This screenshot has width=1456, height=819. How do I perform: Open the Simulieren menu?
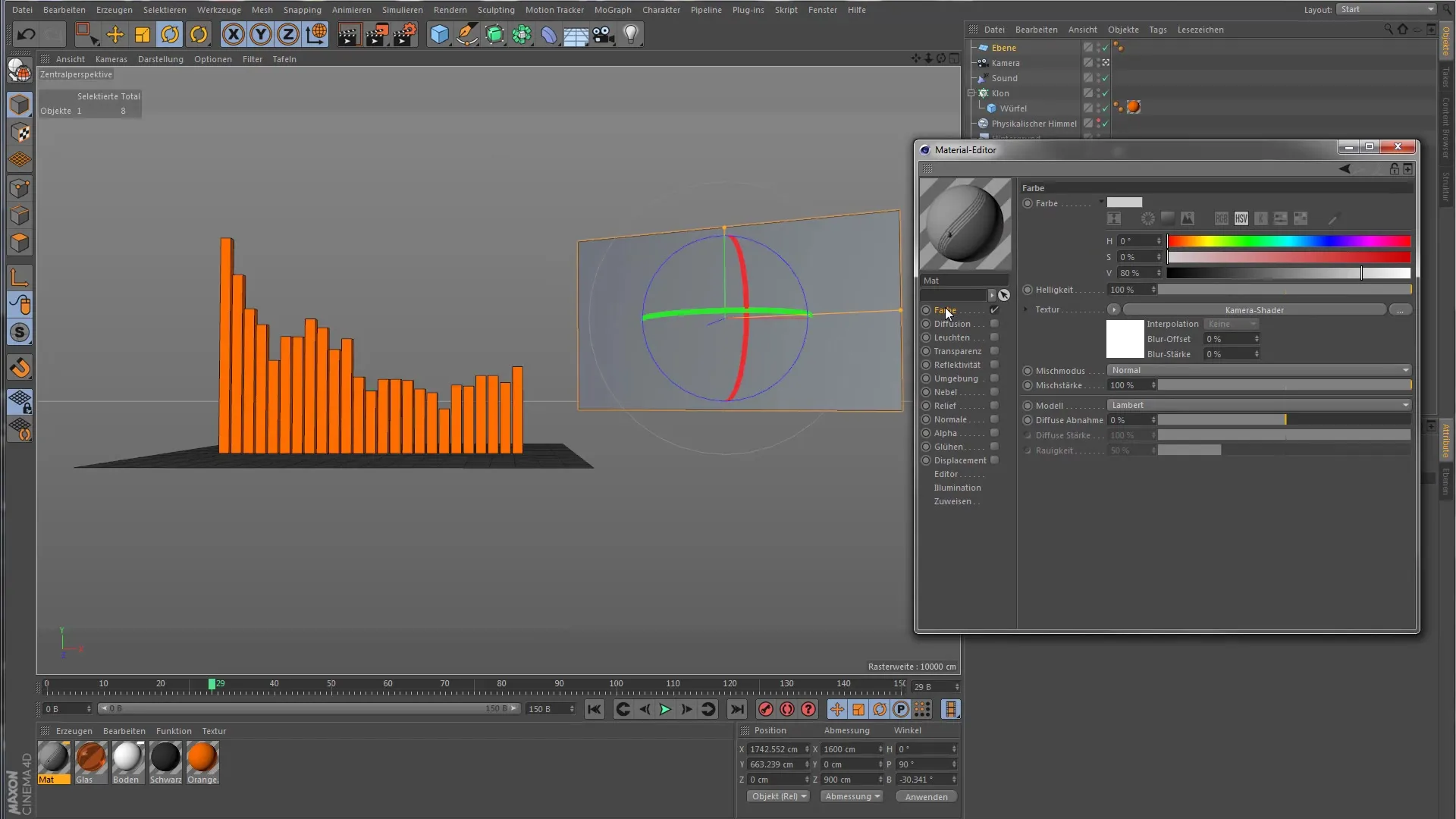tap(403, 10)
